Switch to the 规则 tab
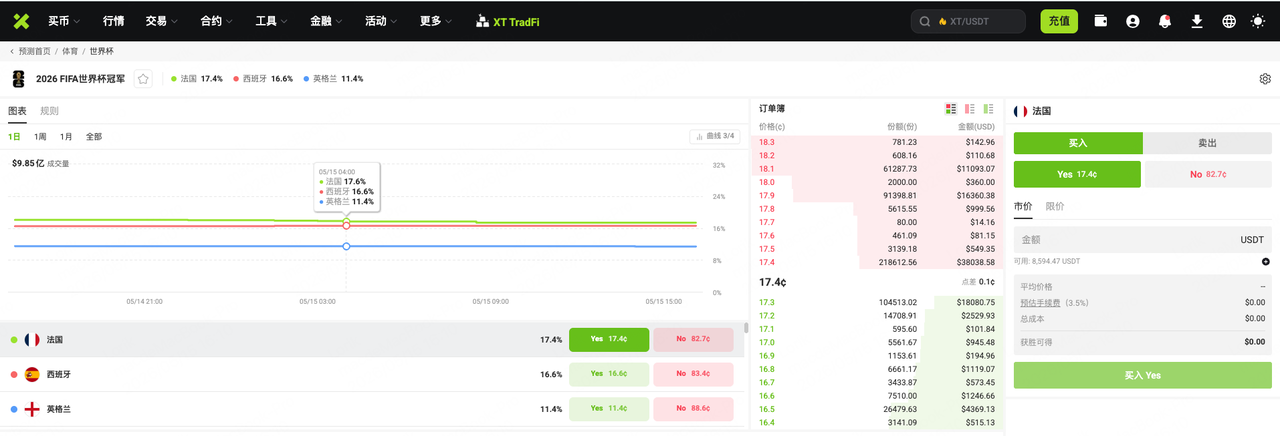 click(49, 111)
